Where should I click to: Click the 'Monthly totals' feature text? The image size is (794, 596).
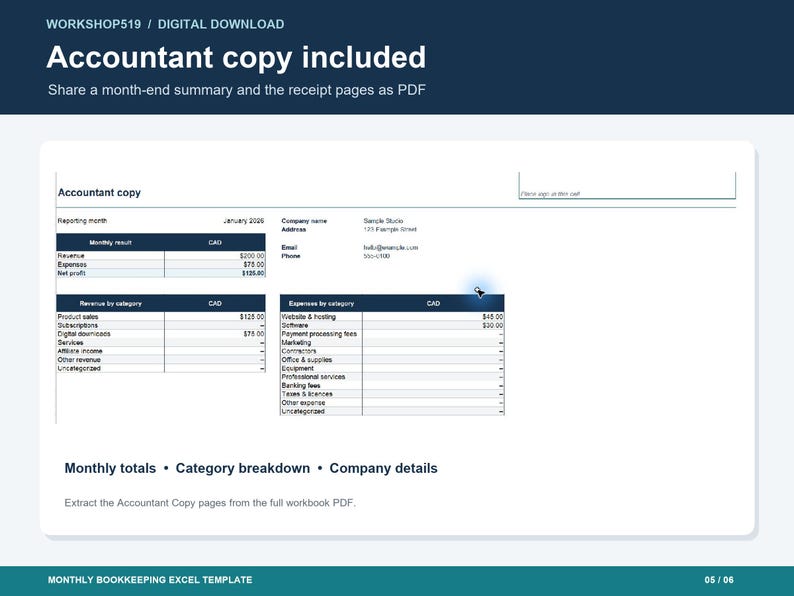point(110,468)
